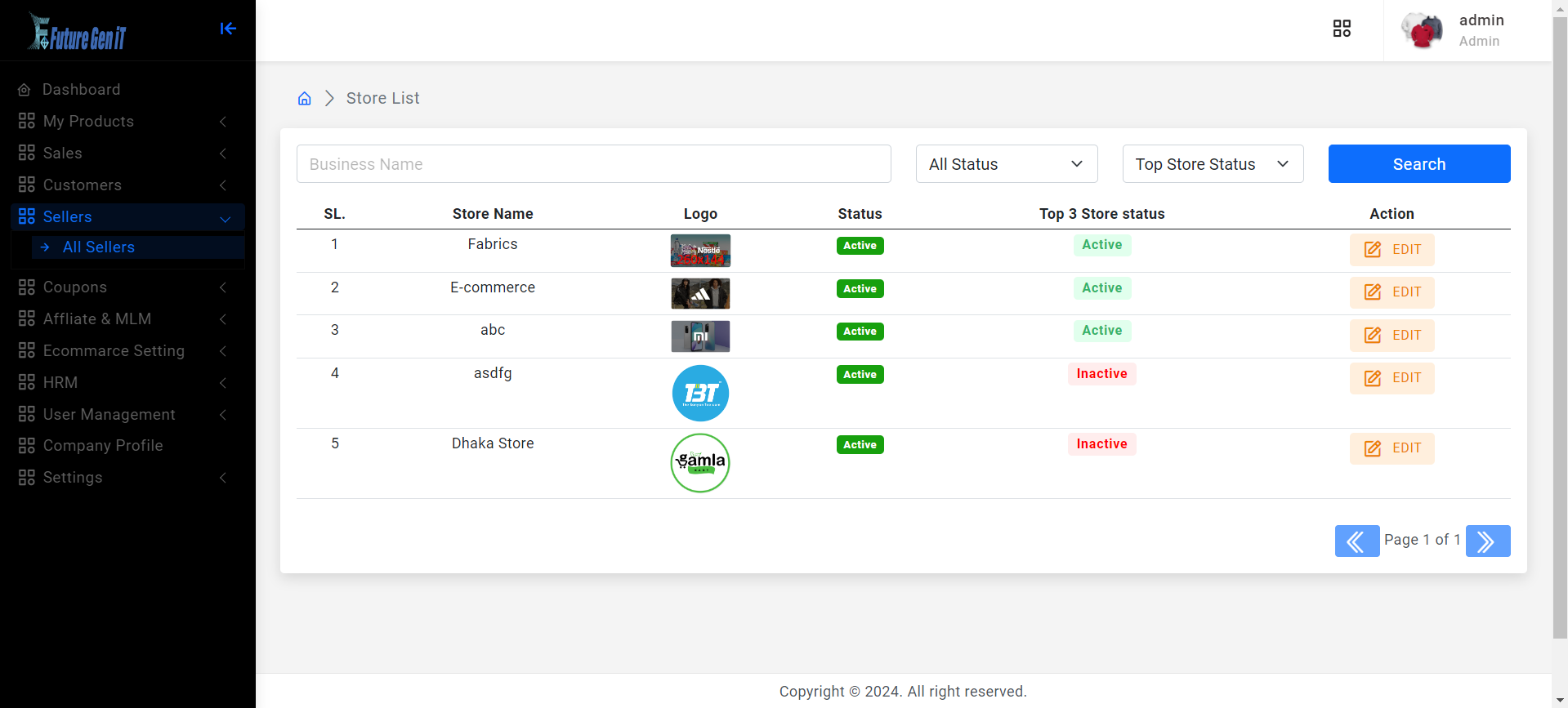Click the Business Name input field
Viewport: 1568px width, 708px height.
[593, 164]
